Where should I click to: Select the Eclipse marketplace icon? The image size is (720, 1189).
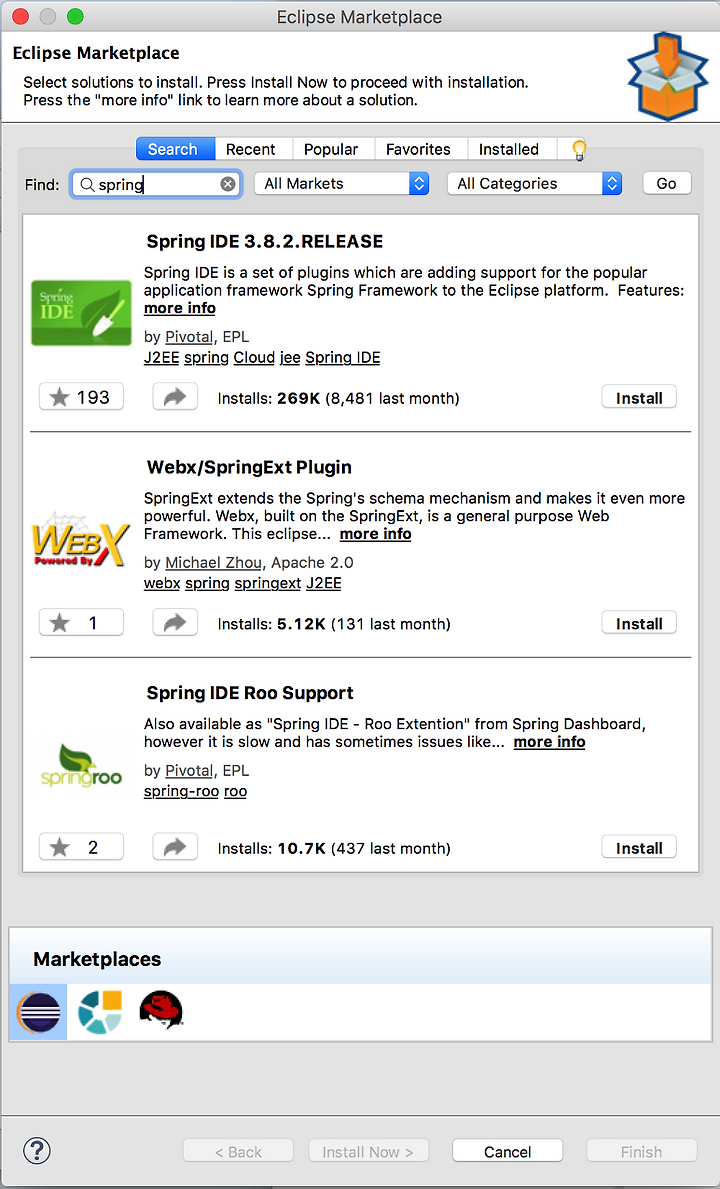pos(38,1012)
